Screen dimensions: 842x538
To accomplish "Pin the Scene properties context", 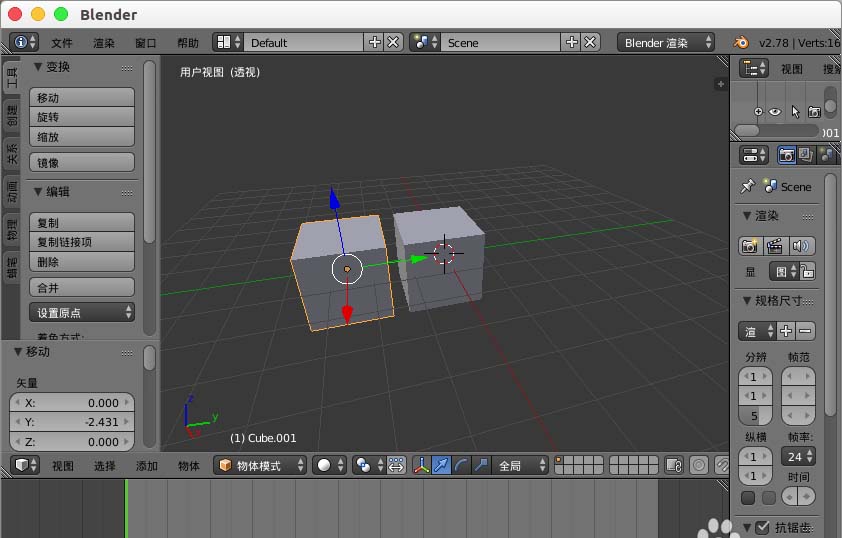I will [747, 186].
